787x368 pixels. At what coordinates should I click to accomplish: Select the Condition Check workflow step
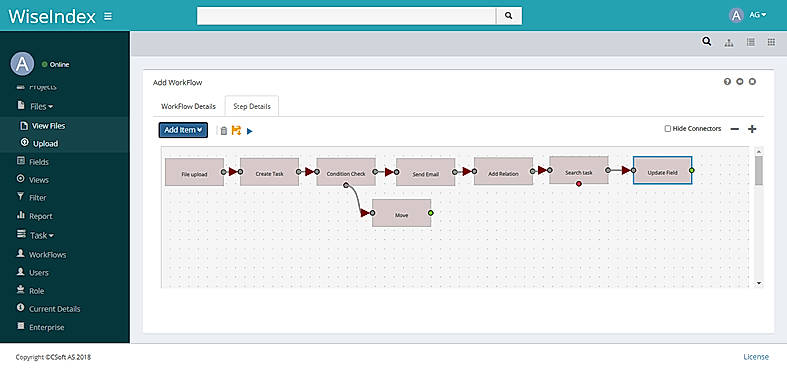click(346, 172)
